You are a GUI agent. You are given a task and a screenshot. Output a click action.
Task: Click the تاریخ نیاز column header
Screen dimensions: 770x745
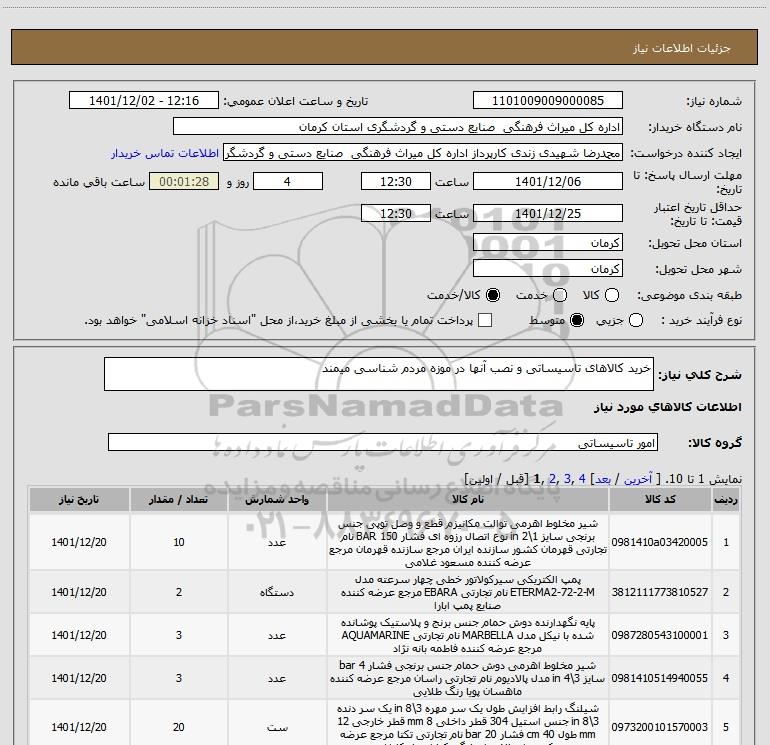click(x=79, y=499)
